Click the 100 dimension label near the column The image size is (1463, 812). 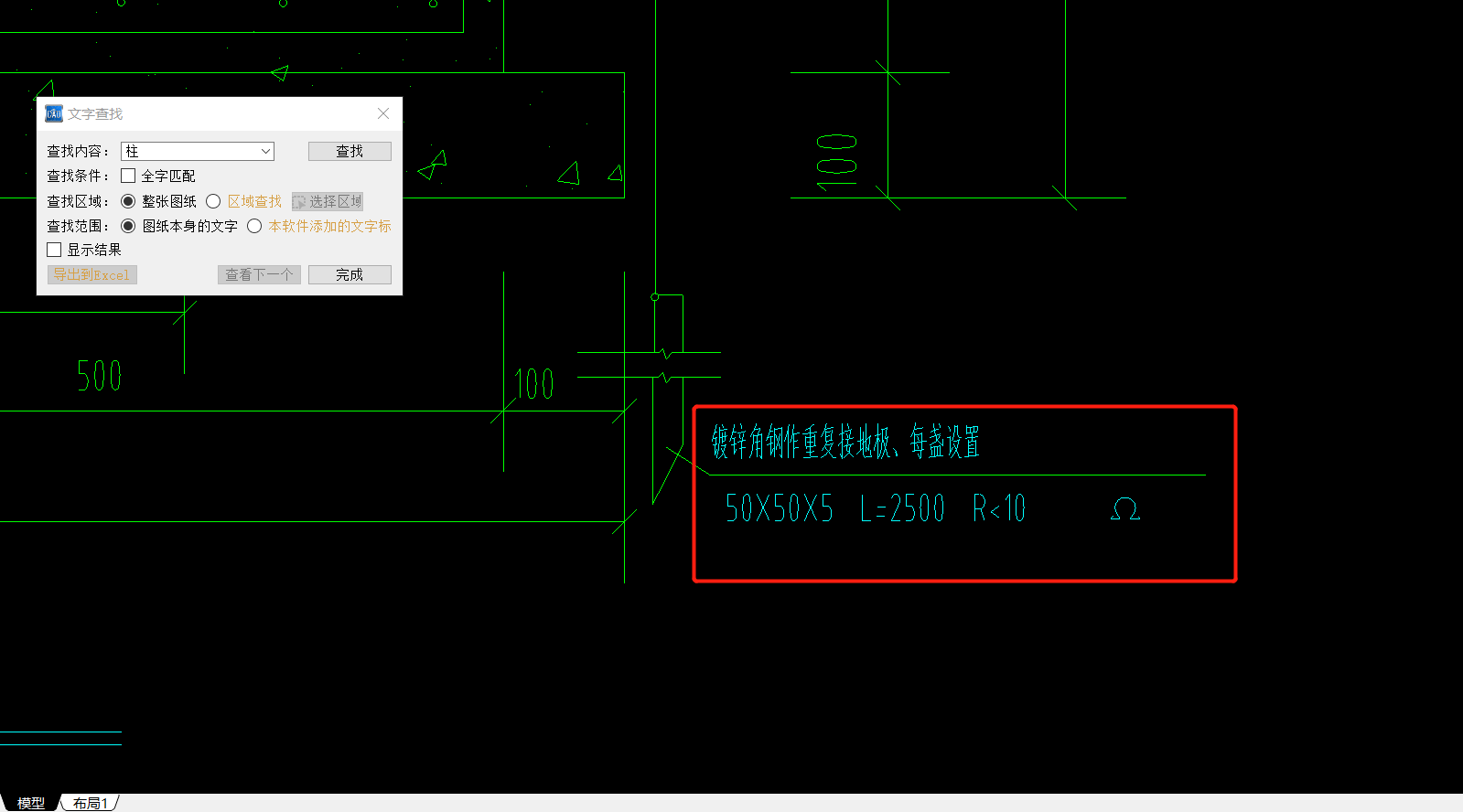[534, 384]
